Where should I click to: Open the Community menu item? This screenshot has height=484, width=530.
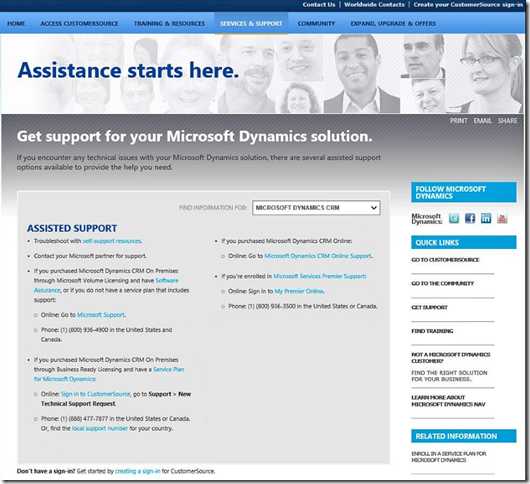[316, 23]
